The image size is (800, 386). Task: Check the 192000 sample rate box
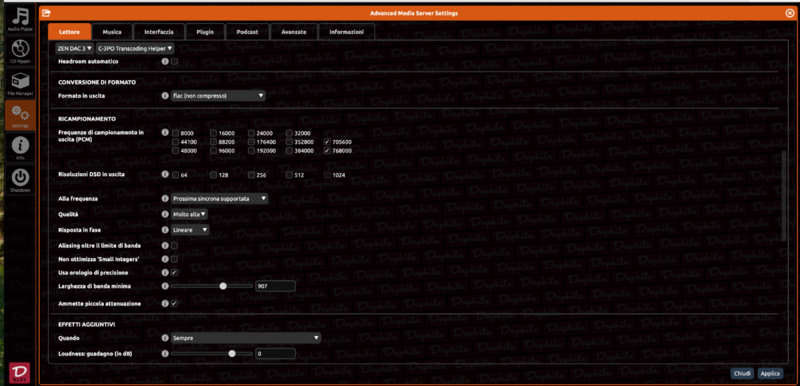tap(252, 151)
